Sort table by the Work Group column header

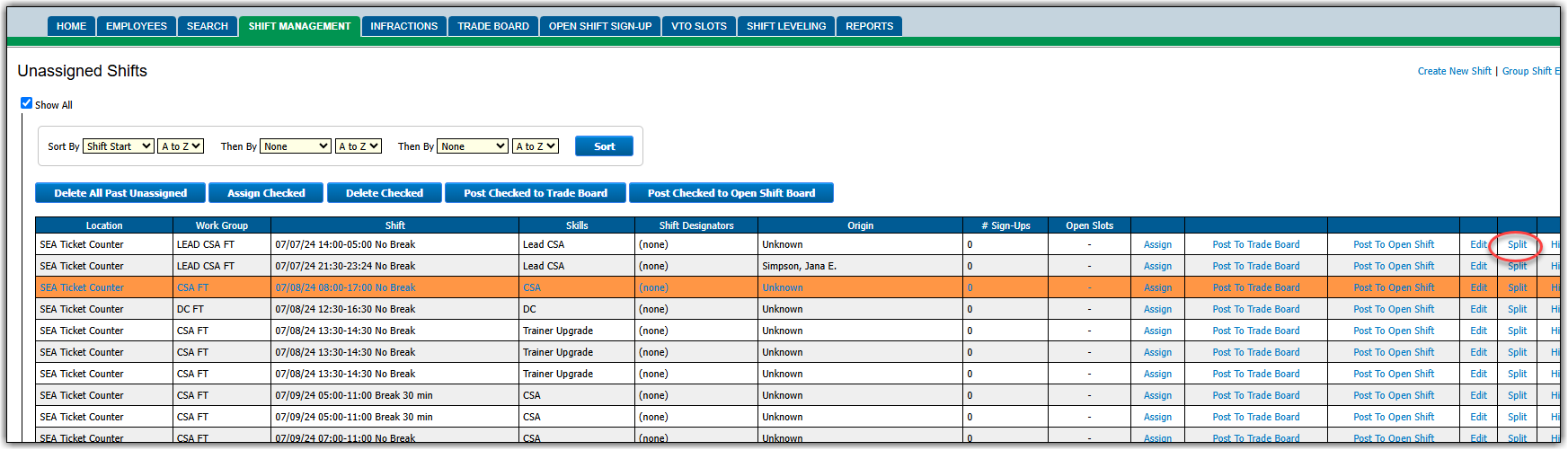point(221,225)
